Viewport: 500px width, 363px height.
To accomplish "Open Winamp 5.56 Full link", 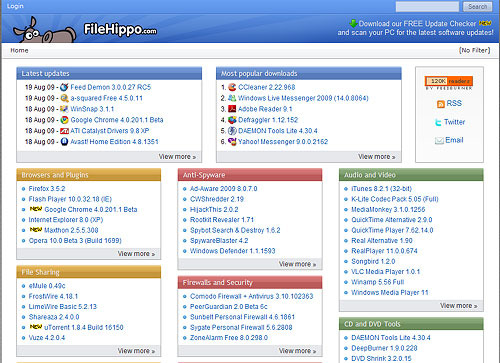I will coord(378,282).
